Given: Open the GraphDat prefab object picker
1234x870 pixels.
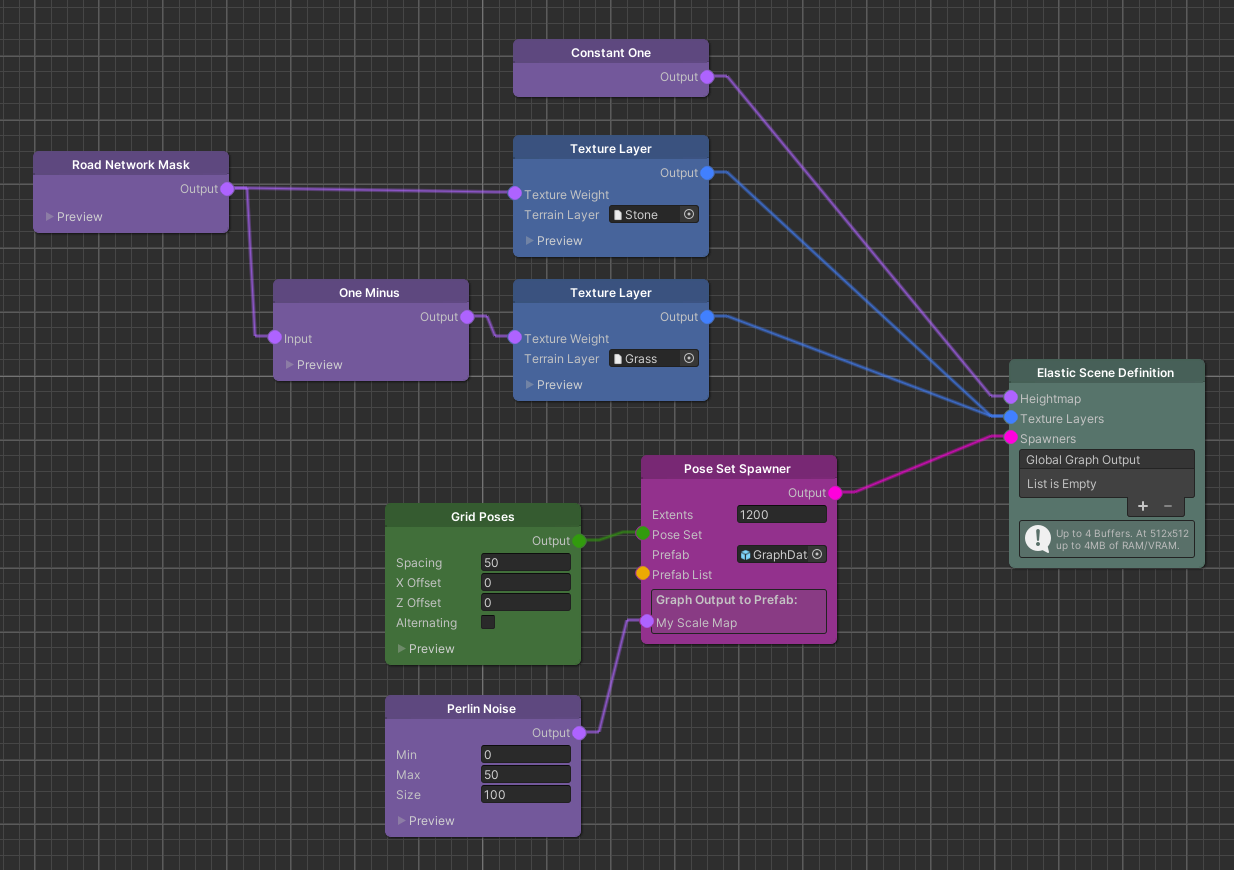Looking at the screenshot, I should pyautogui.click(x=817, y=554).
